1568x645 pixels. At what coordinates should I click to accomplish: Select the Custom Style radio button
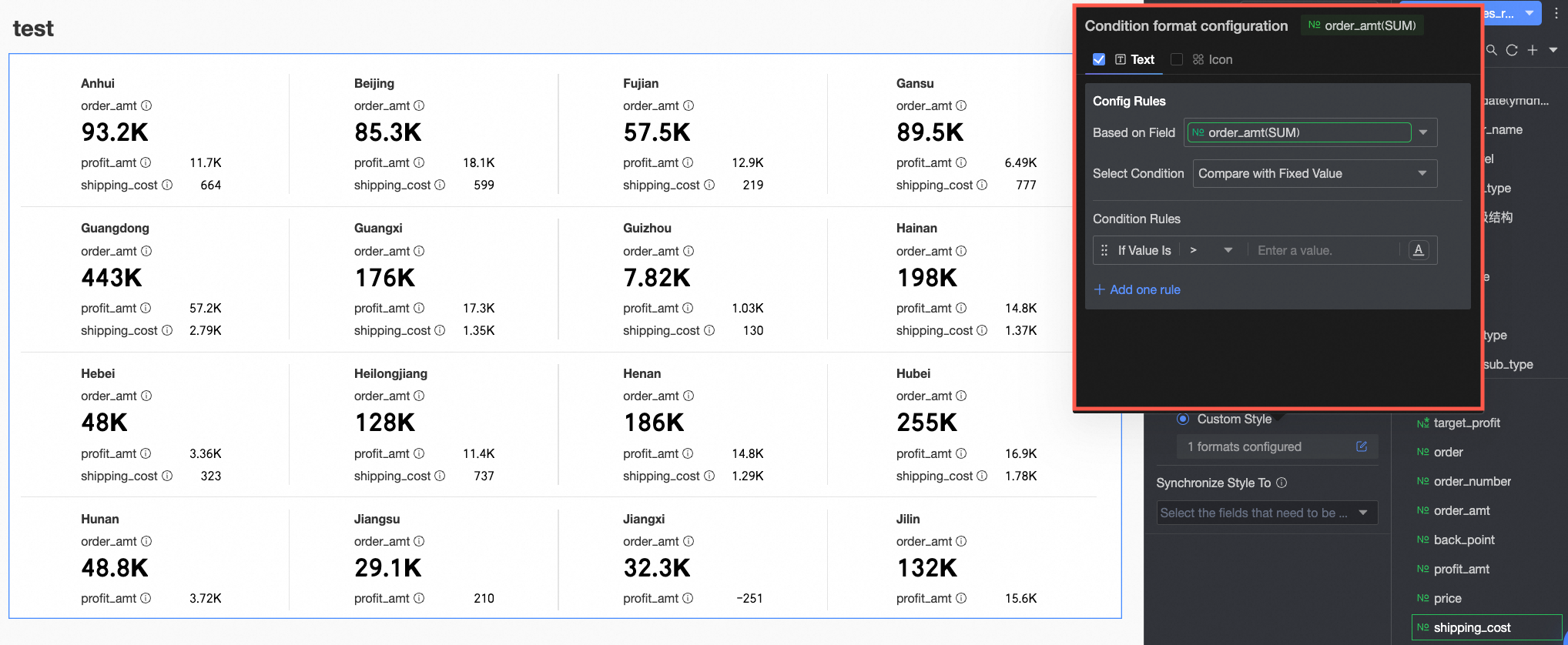[x=1183, y=419]
